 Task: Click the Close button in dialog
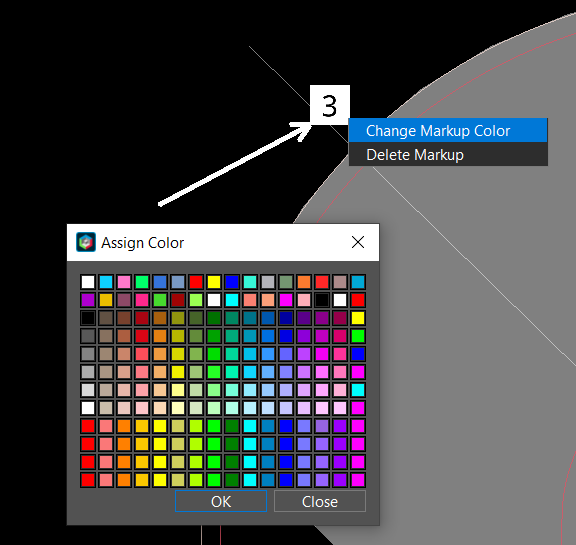(320, 501)
